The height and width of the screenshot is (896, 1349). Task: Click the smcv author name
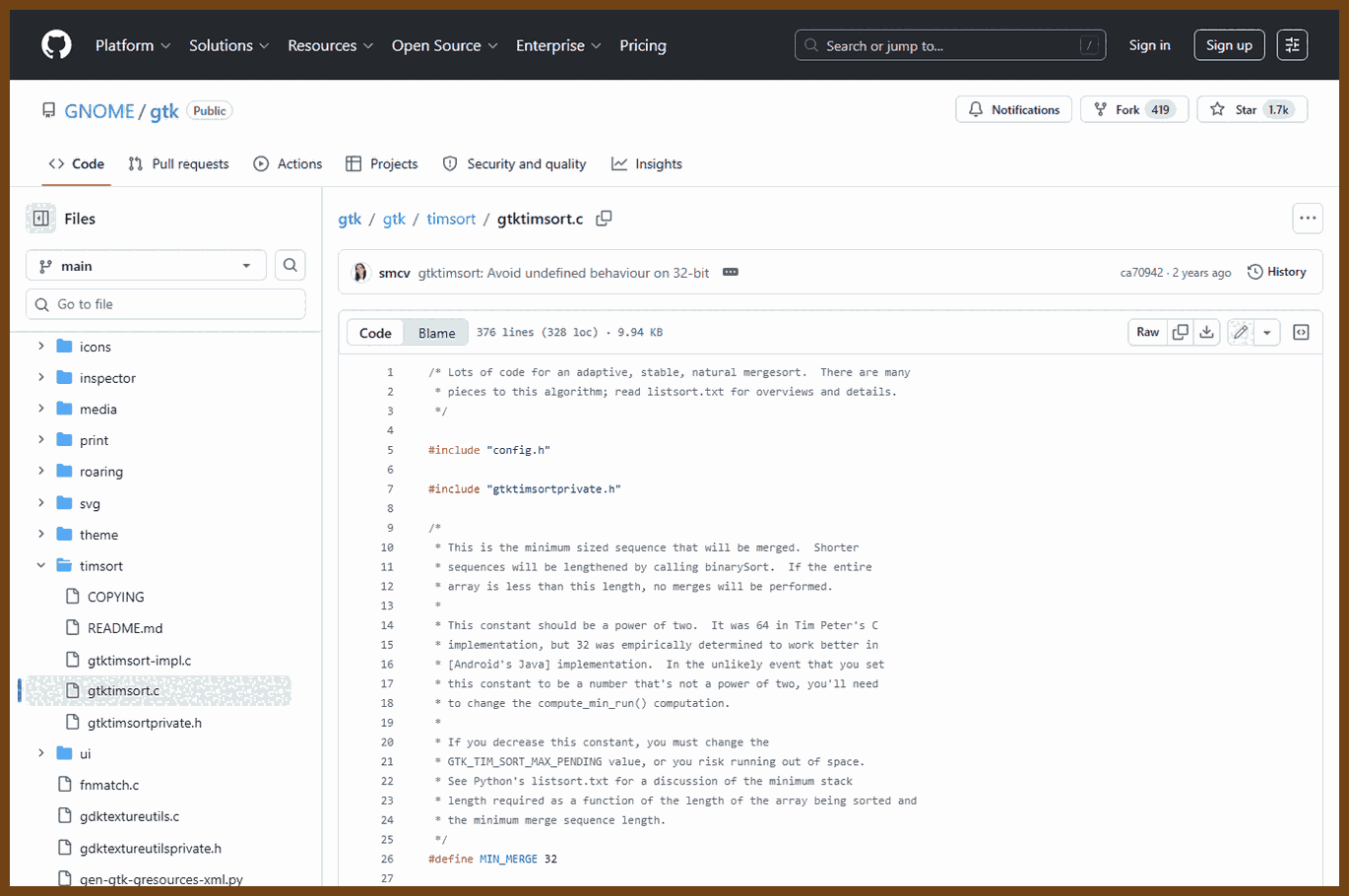click(394, 273)
